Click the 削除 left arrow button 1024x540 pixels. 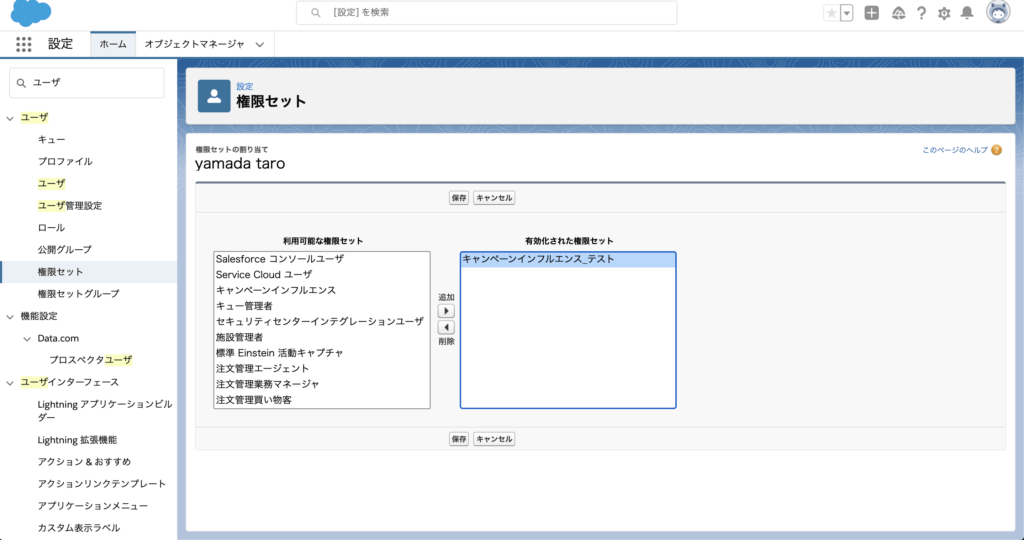[446, 327]
